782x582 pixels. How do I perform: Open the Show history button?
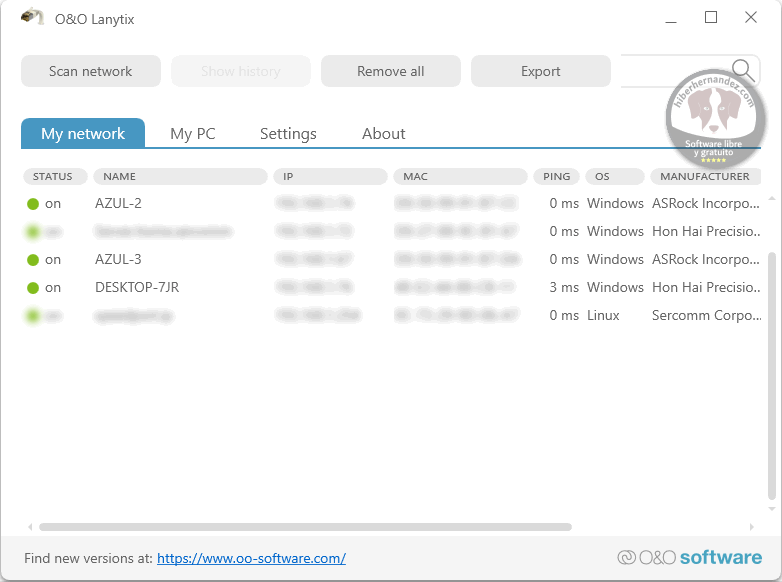point(241,71)
